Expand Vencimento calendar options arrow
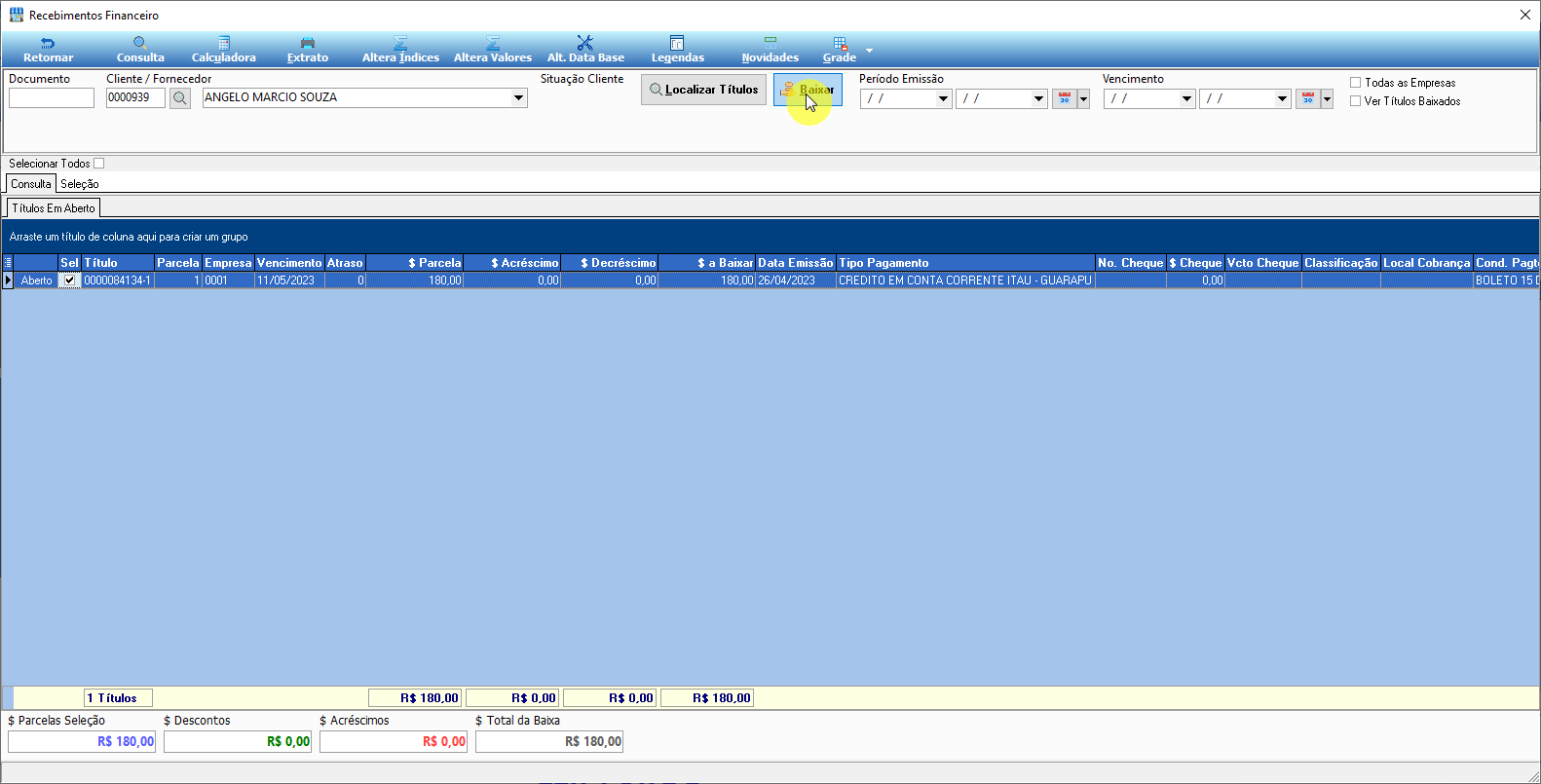Image resolution: width=1541 pixels, height=784 pixels. click(x=1327, y=98)
